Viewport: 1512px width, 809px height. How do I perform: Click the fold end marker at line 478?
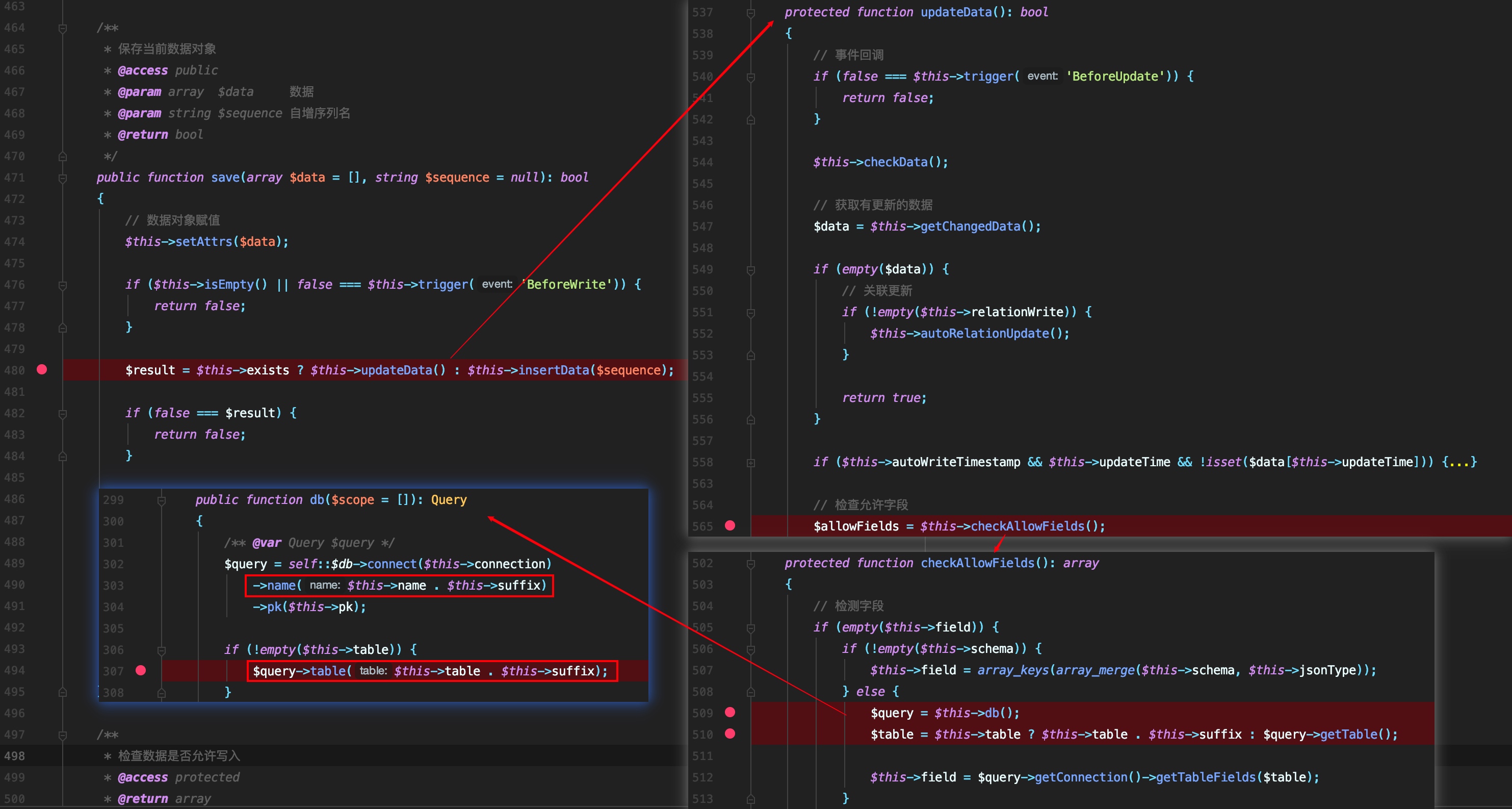(63, 328)
